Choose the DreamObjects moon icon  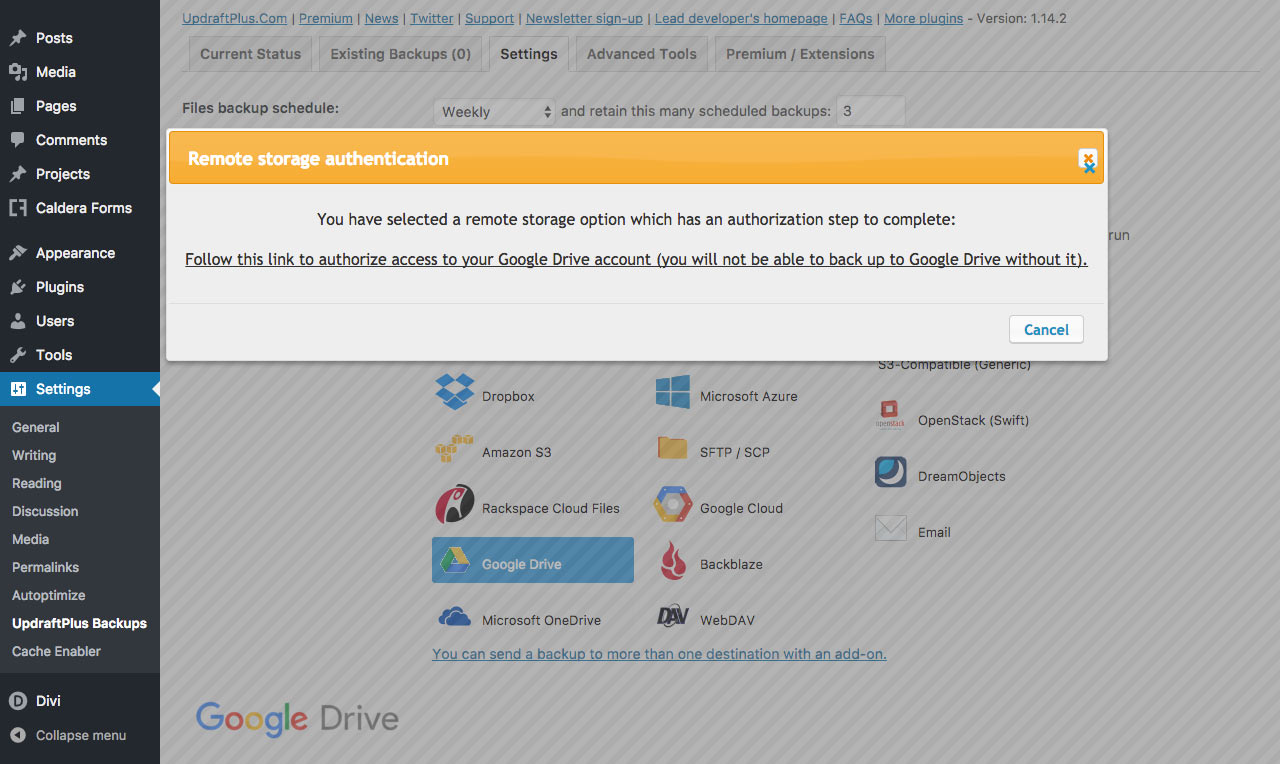click(891, 472)
